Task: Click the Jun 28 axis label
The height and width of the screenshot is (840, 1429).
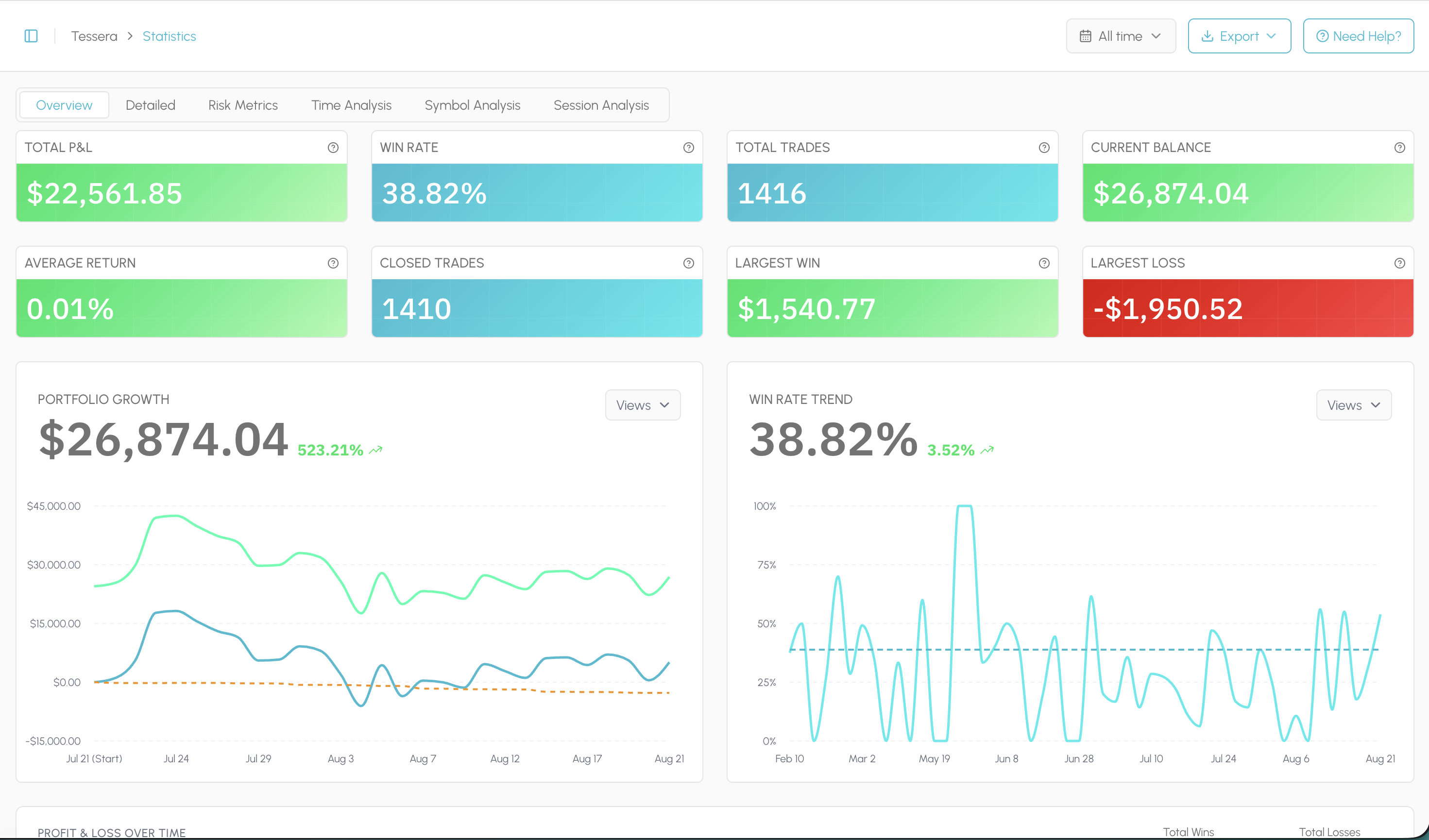Action: click(1079, 758)
